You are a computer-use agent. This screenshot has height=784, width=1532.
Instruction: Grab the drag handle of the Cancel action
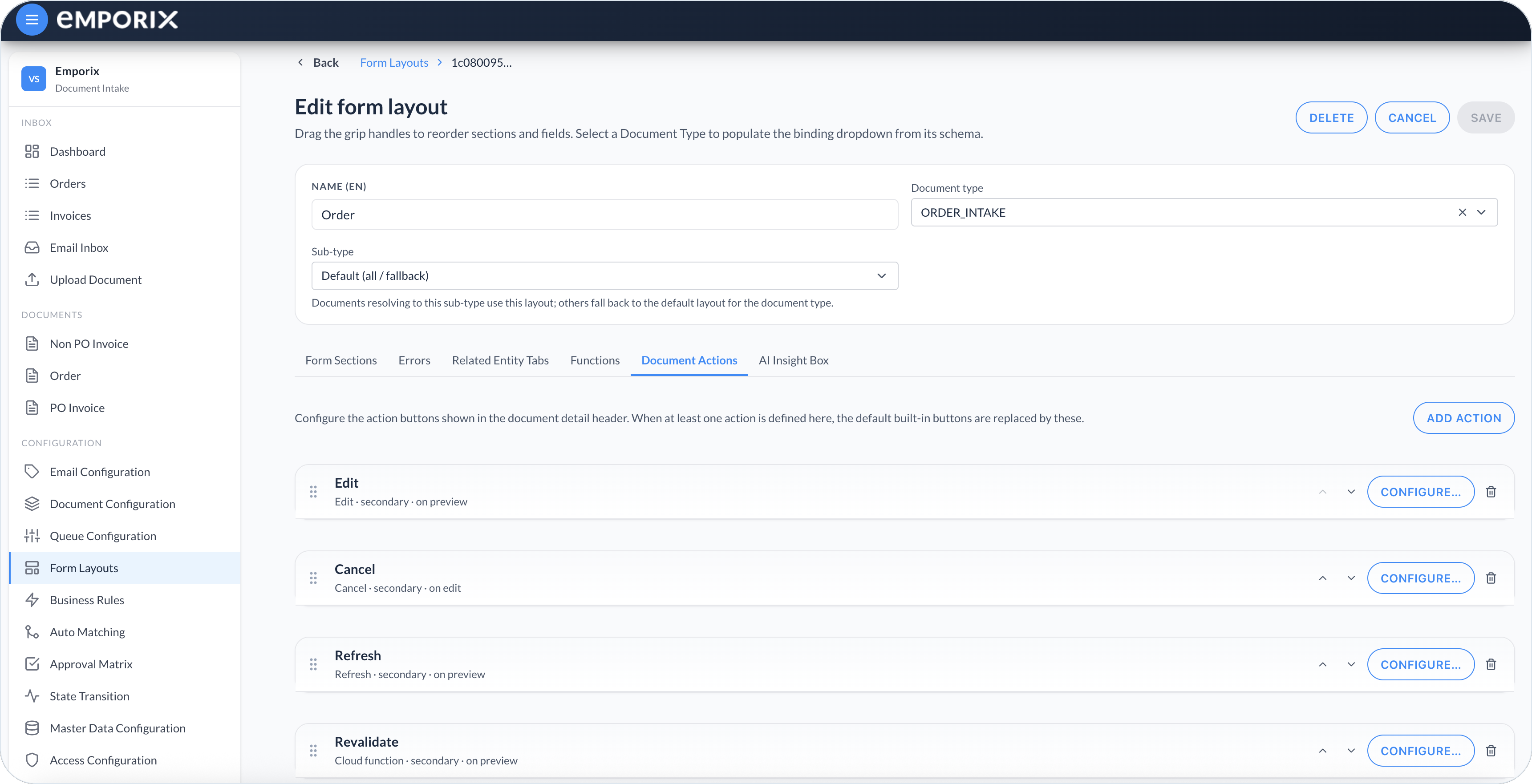313,578
